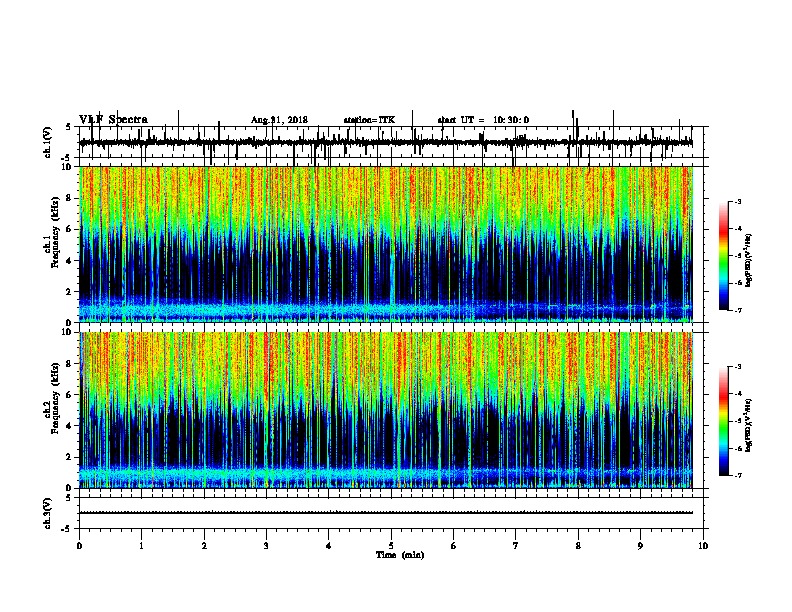The height and width of the screenshot is (612, 792).
Task: Select the "4" kHz tick on ch.1 spectrogram
Action: (69, 261)
